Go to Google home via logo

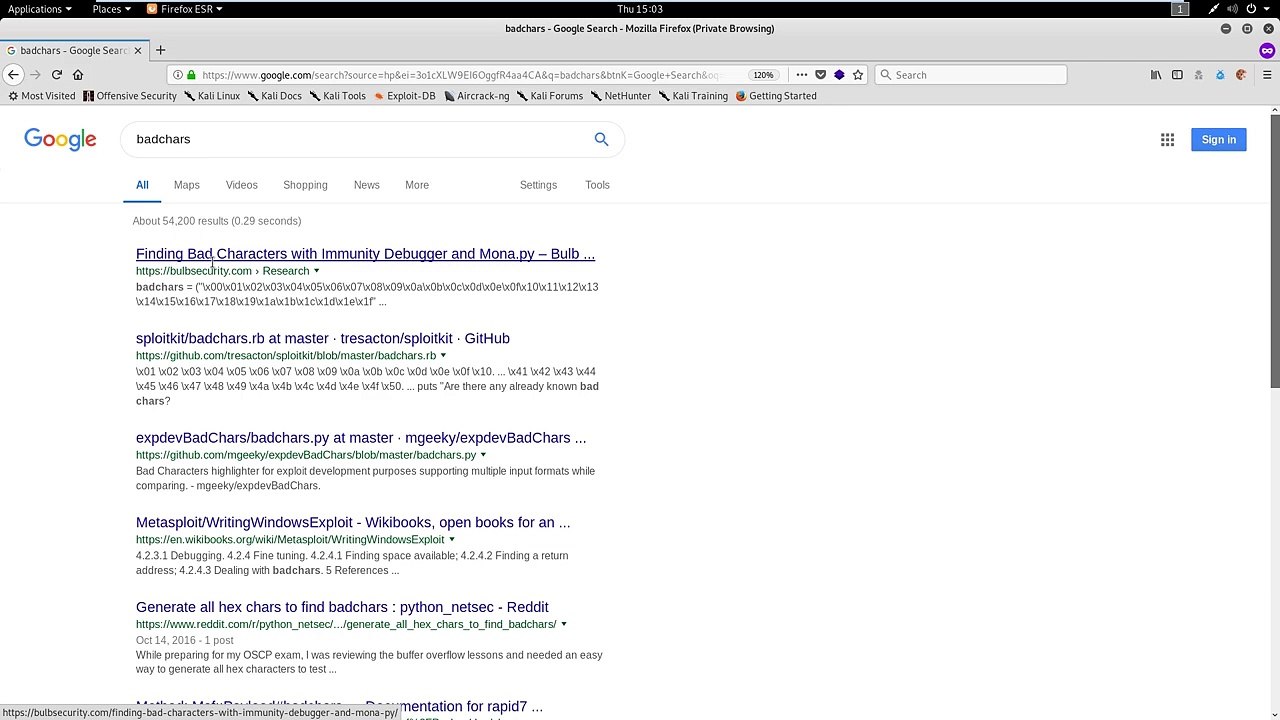click(60, 140)
